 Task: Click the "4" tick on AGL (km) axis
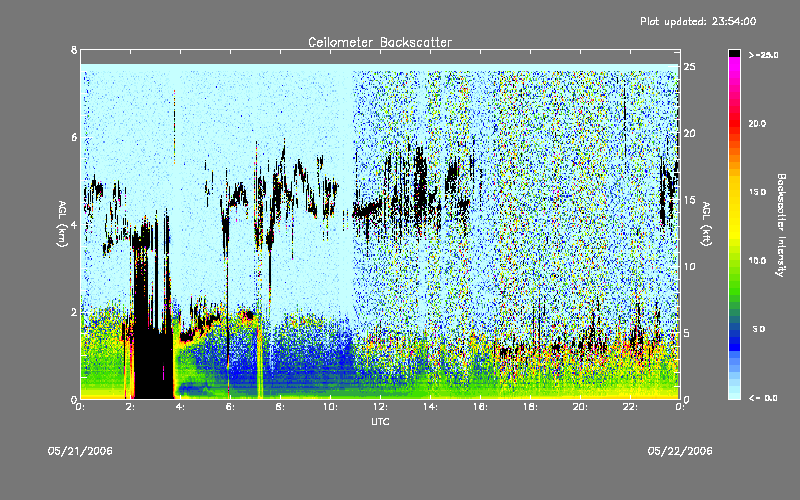(74, 224)
